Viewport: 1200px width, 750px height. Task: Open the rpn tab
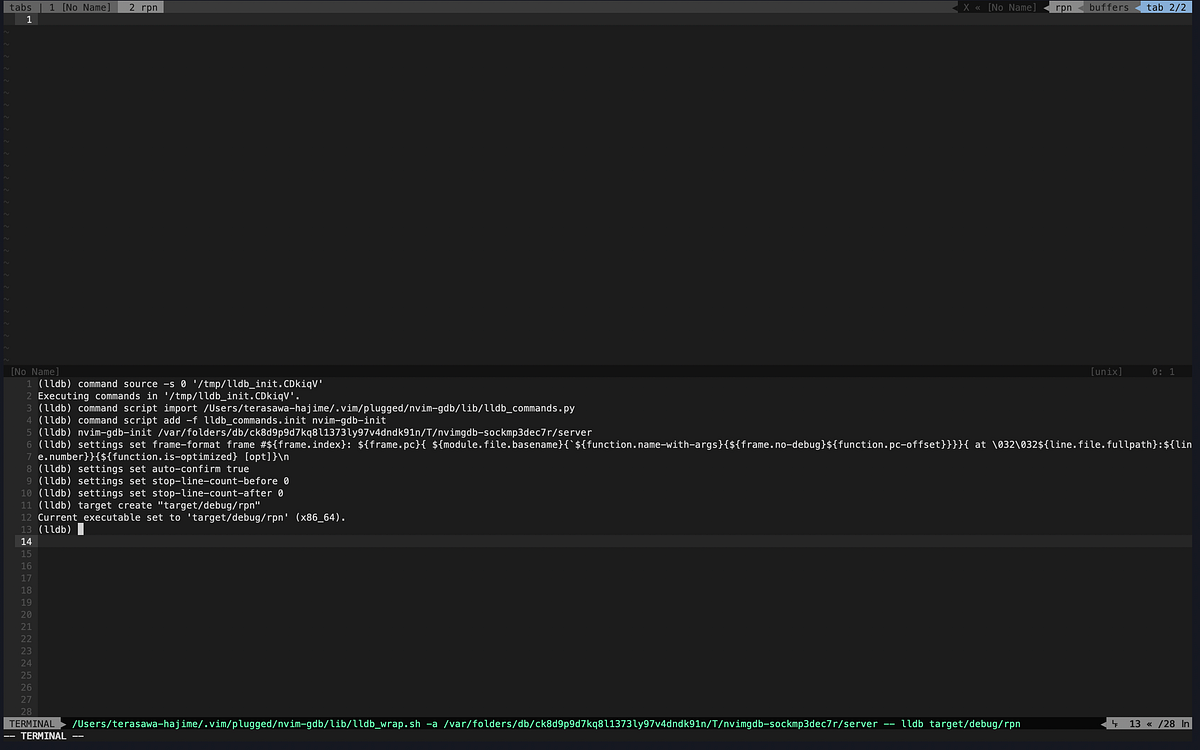[x=143, y=7]
